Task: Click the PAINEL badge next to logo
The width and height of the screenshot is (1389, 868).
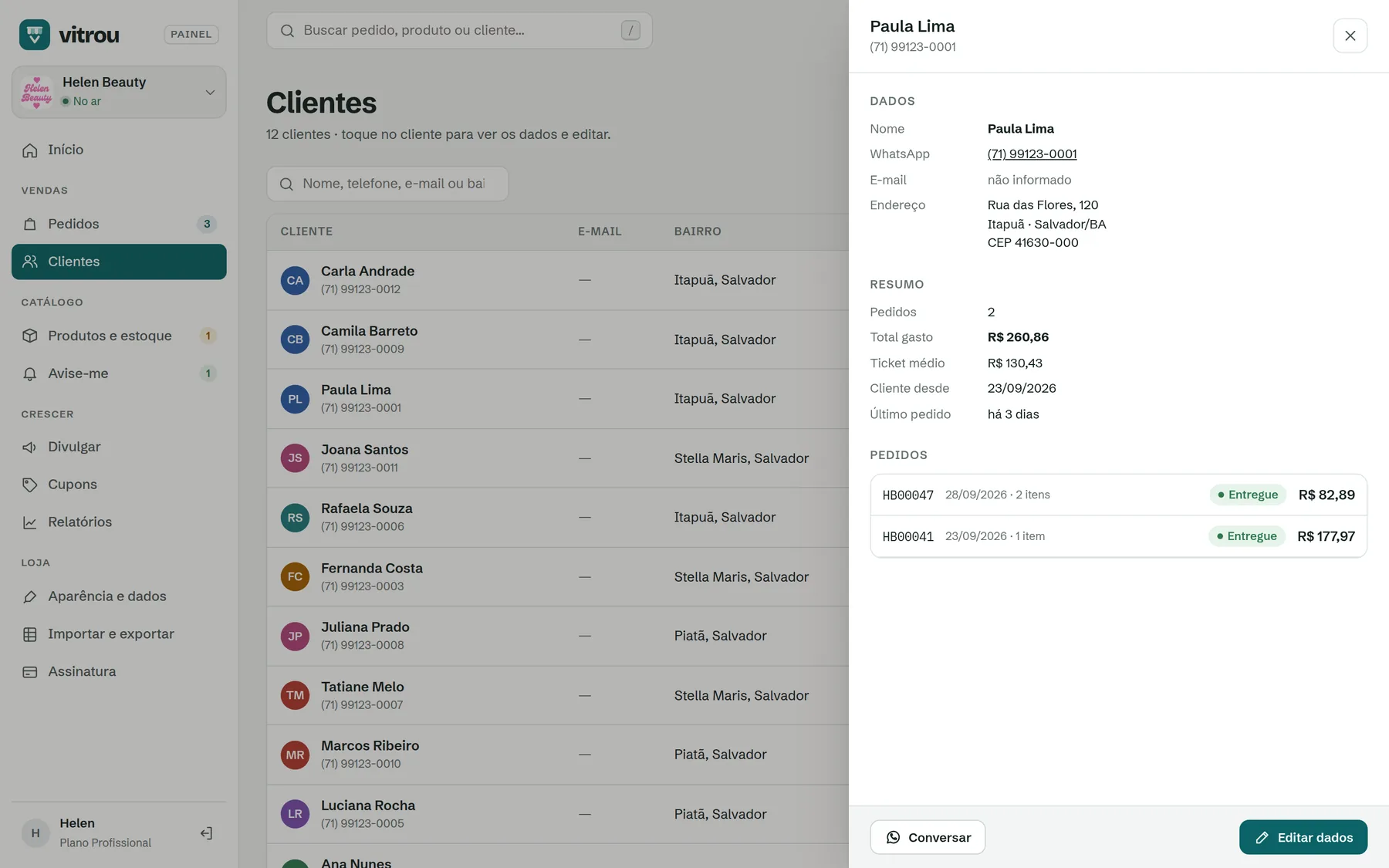Action: click(x=191, y=35)
